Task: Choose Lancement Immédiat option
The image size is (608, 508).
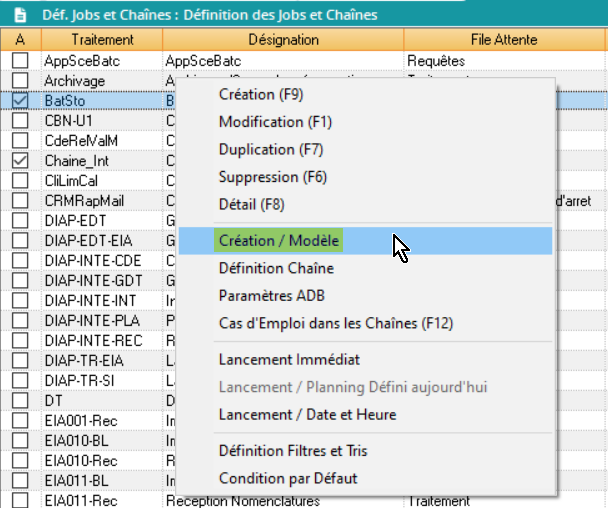Action: [x=289, y=359]
